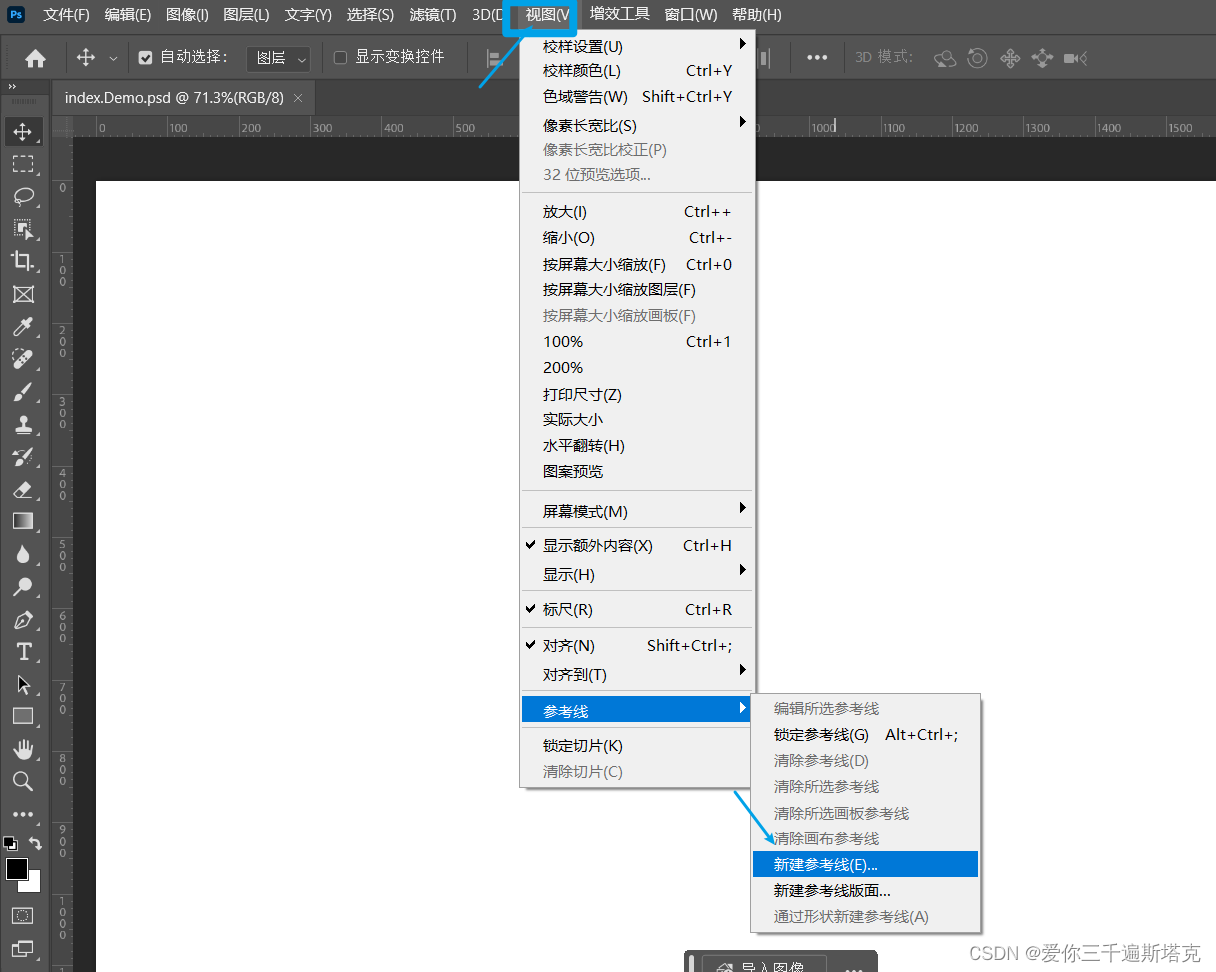Open the 滤镜(T) menu
The height and width of the screenshot is (972, 1216).
point(433,15)
